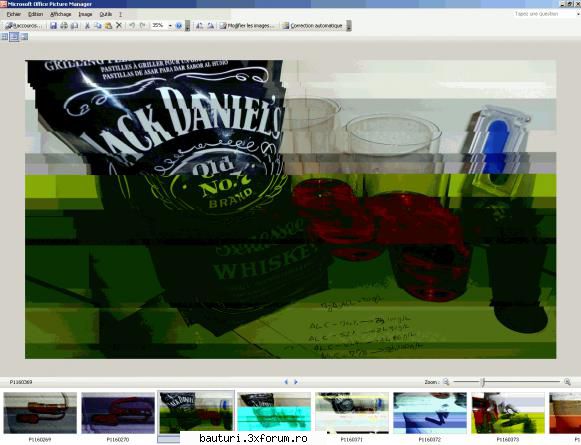The width and height of the screenshot is (581, 445).
Task: Click the Paste clipboard icon
Action: [108, 26]
